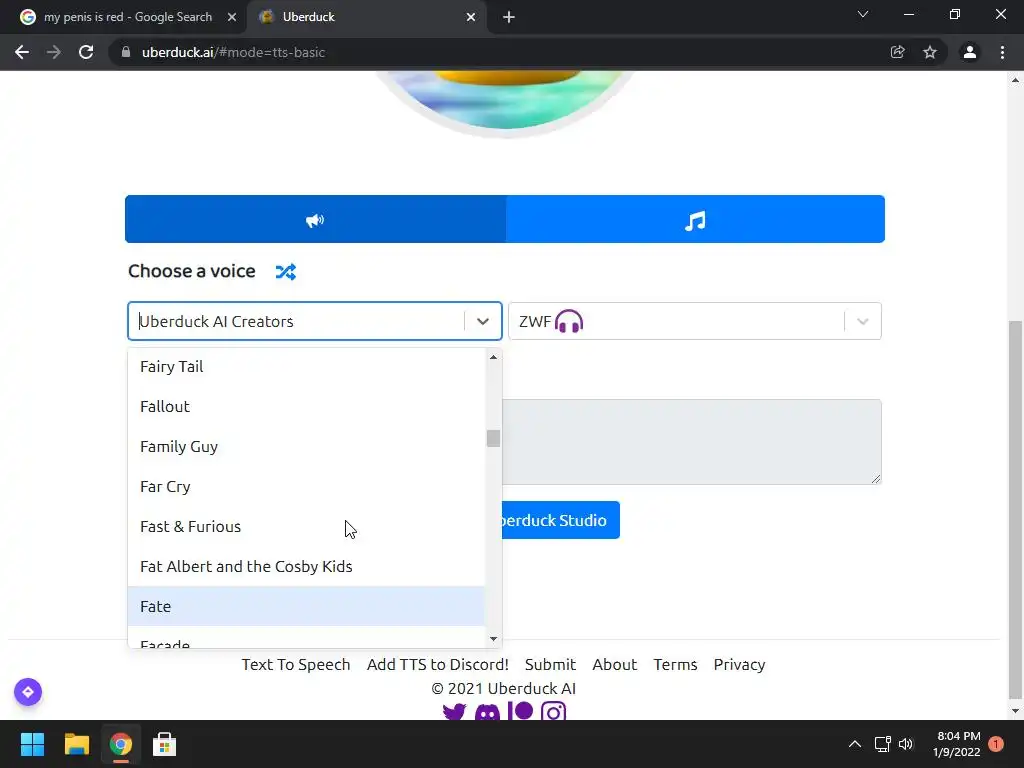Click dropdown list scroll up arrow
The height and width of the screenshot is (768, 1024).
(493, 357)
